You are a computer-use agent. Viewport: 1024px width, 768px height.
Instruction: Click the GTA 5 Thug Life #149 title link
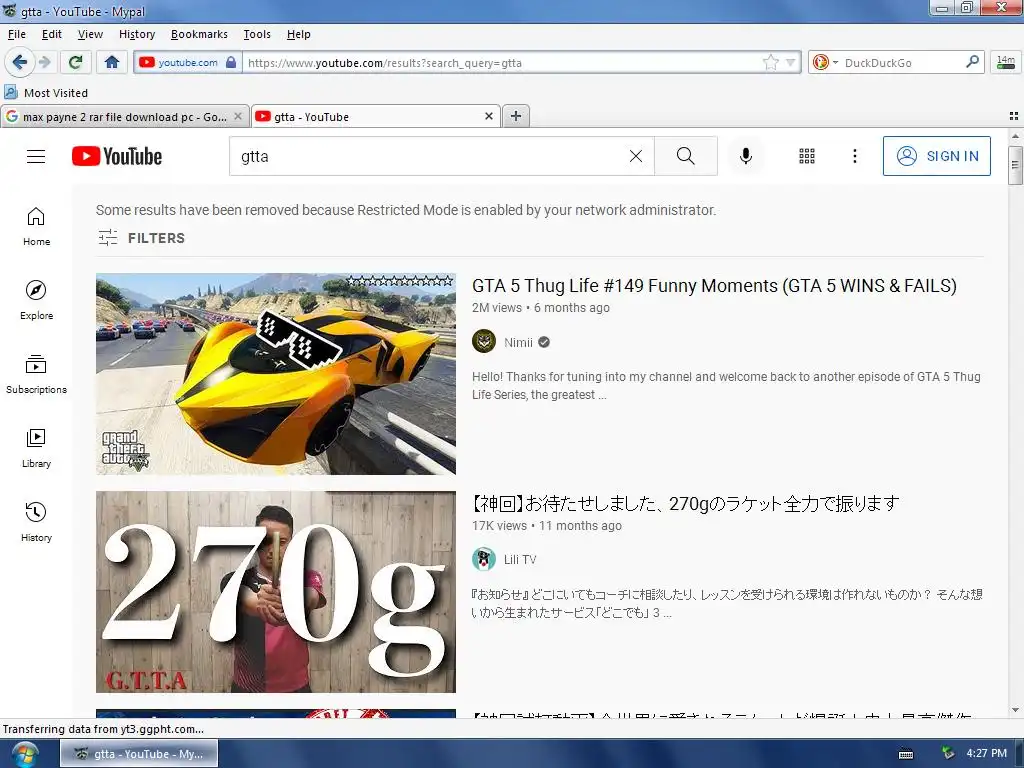click(x=714, y=285)
